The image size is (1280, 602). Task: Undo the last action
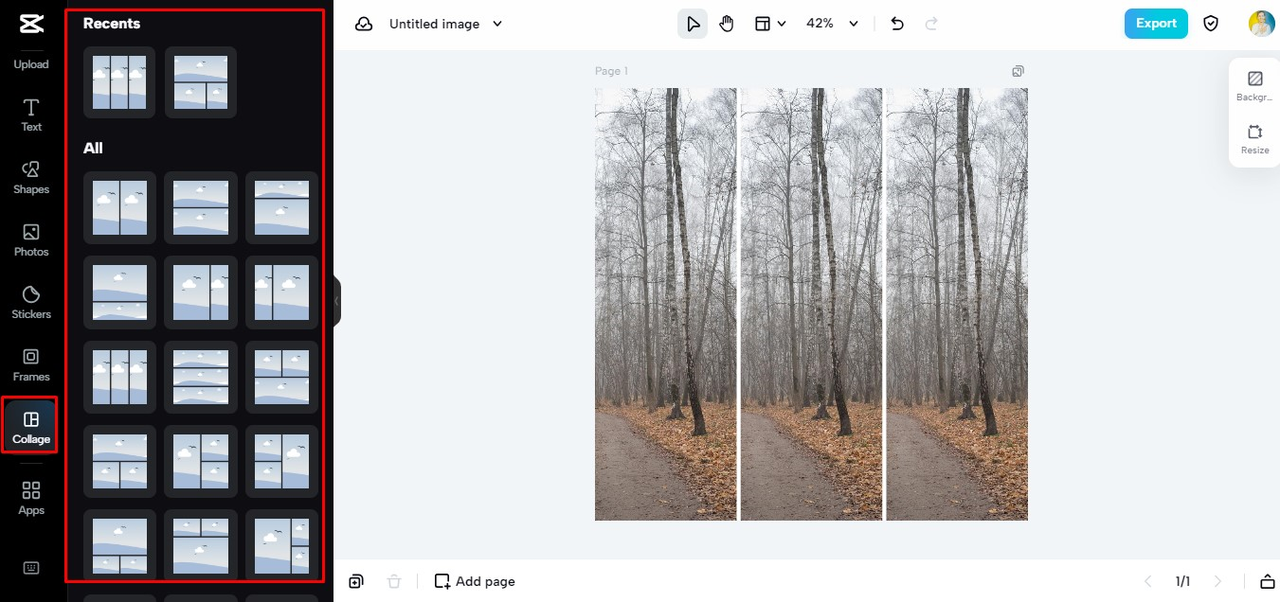(x=897, y=24)
